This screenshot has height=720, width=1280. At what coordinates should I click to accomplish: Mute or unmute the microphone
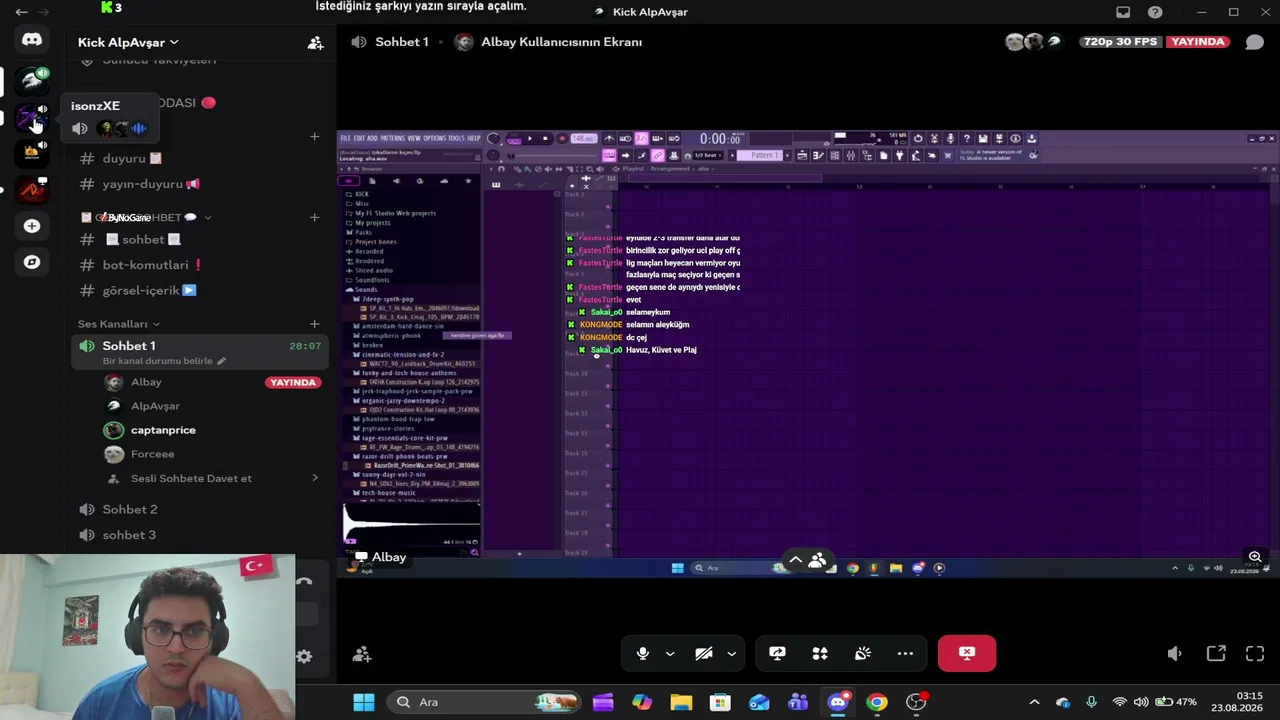pyautogui.click(x=643, y=653)
